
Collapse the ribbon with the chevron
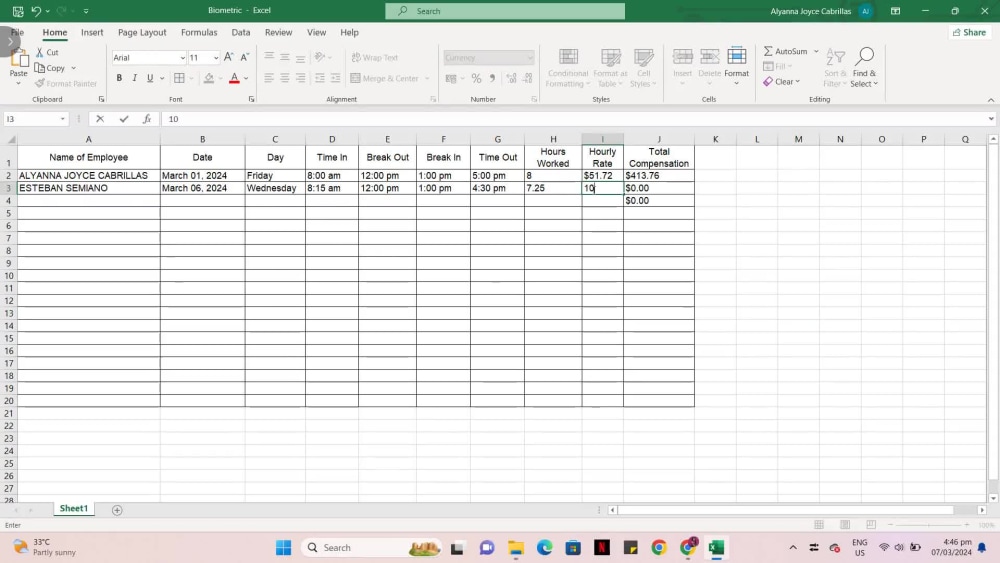990,100
